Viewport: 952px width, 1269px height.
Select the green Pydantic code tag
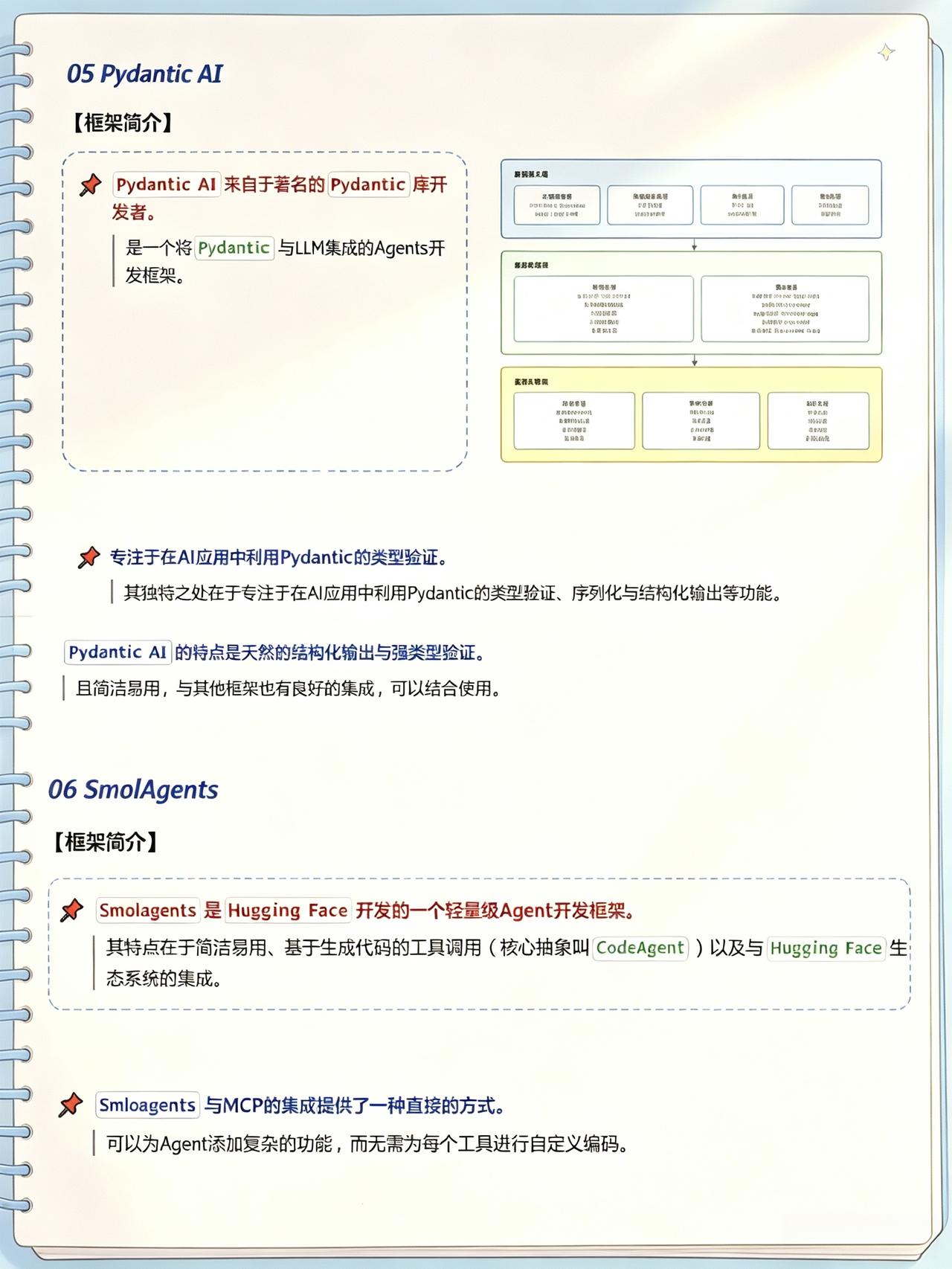tap(234, 248)
